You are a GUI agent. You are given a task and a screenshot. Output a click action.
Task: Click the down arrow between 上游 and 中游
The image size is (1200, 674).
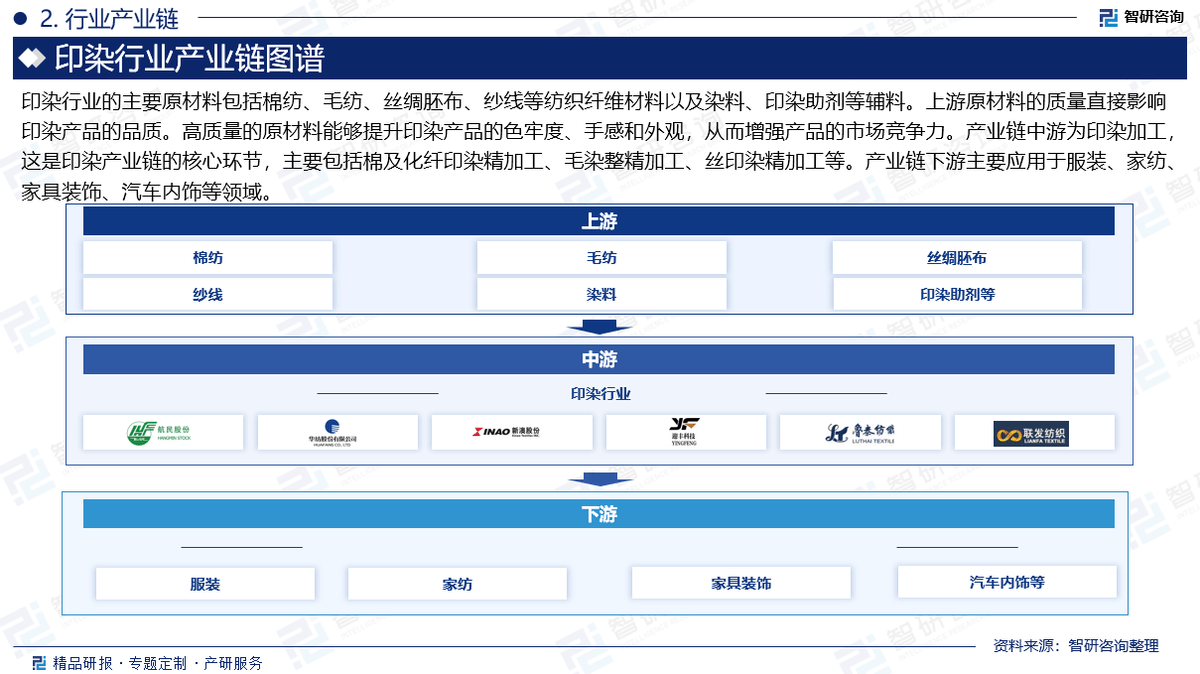599,327
